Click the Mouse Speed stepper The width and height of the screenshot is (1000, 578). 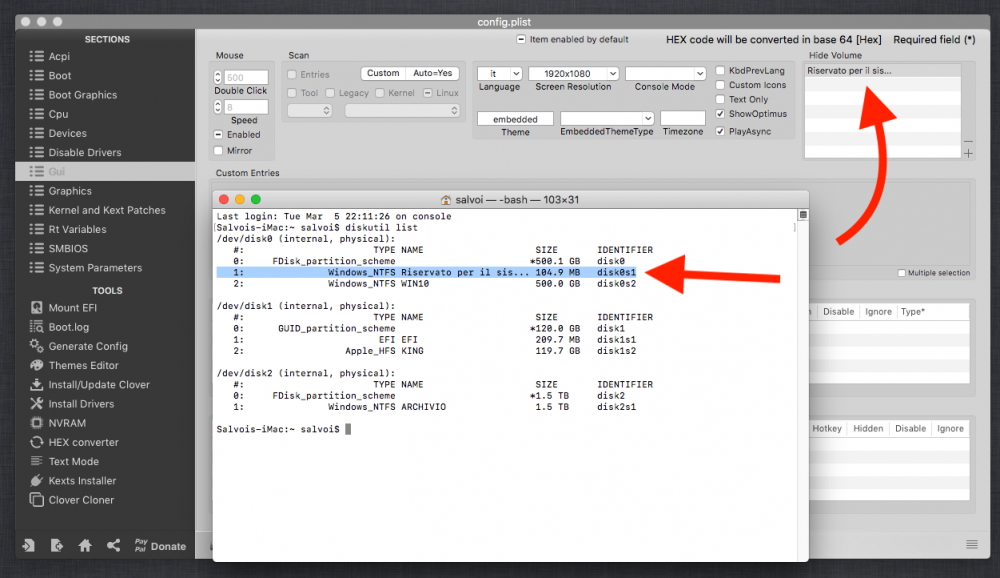click(x=217, y=107)
